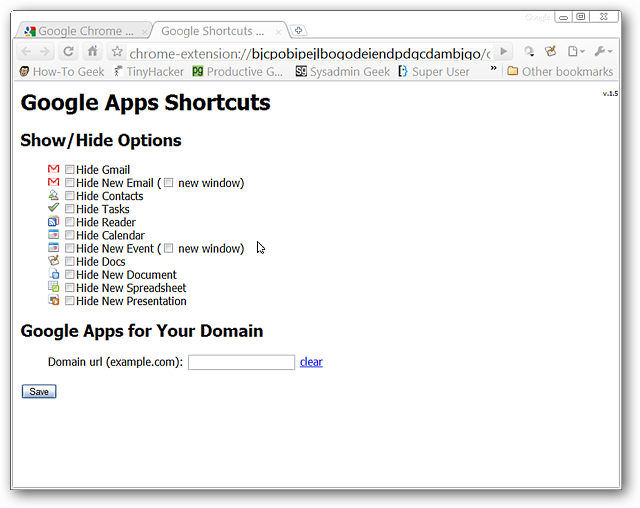Click the calendar icon beside Hide New Event
This screenshot has height=508, width=640.
tap(53, 247)
